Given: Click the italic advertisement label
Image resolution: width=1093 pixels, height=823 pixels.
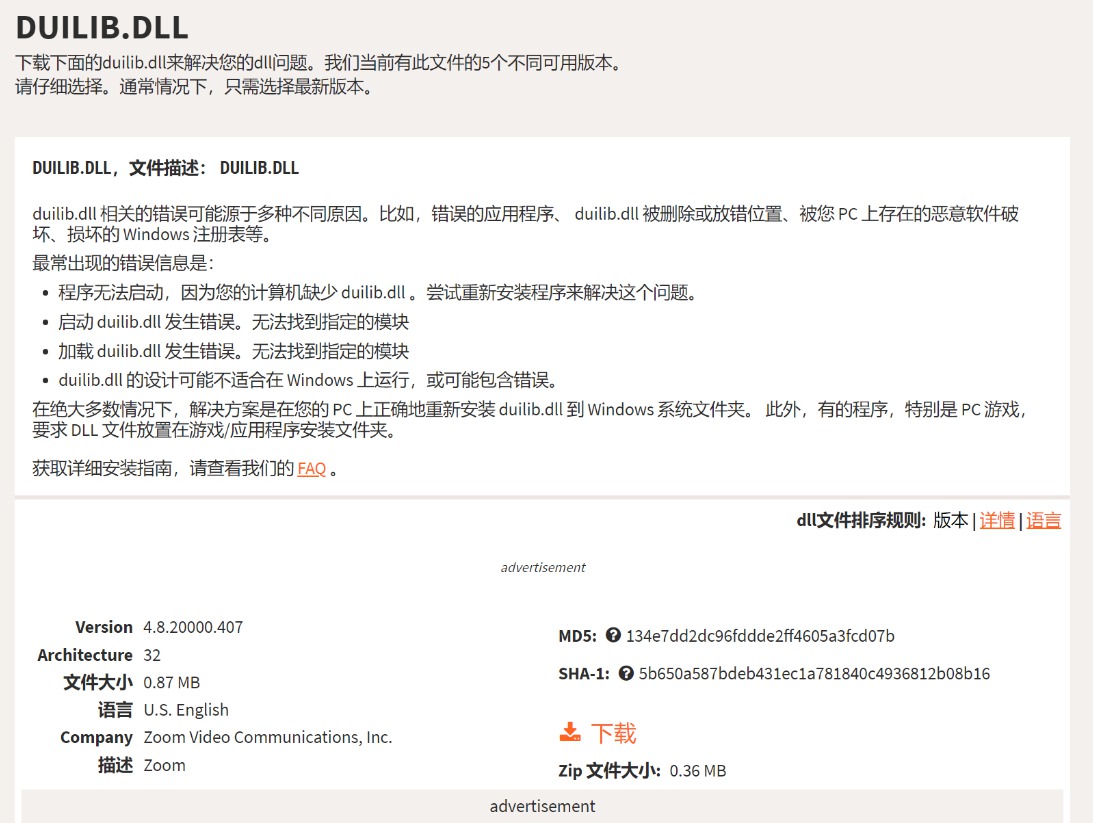Looking at the screenshot, I should [543, 567].
